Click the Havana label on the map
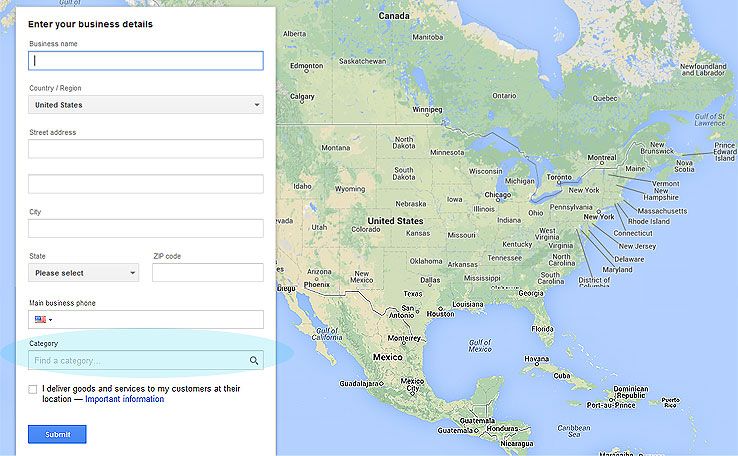The image size is (738, 456). click(536, 358)
